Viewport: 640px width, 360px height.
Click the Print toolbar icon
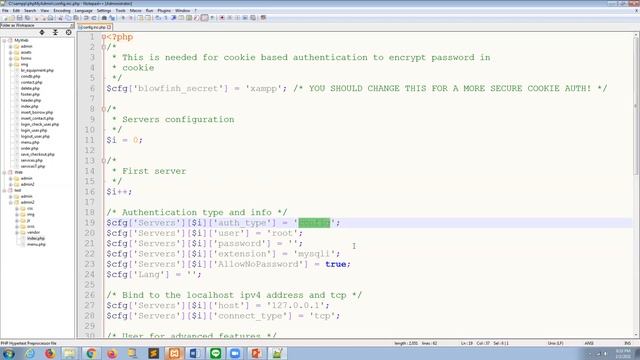50,18
